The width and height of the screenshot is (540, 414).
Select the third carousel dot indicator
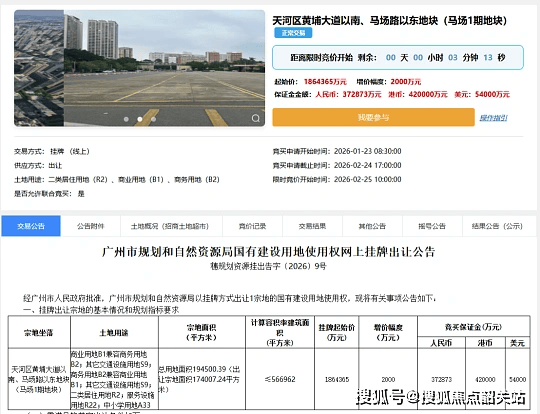(154, 119)
